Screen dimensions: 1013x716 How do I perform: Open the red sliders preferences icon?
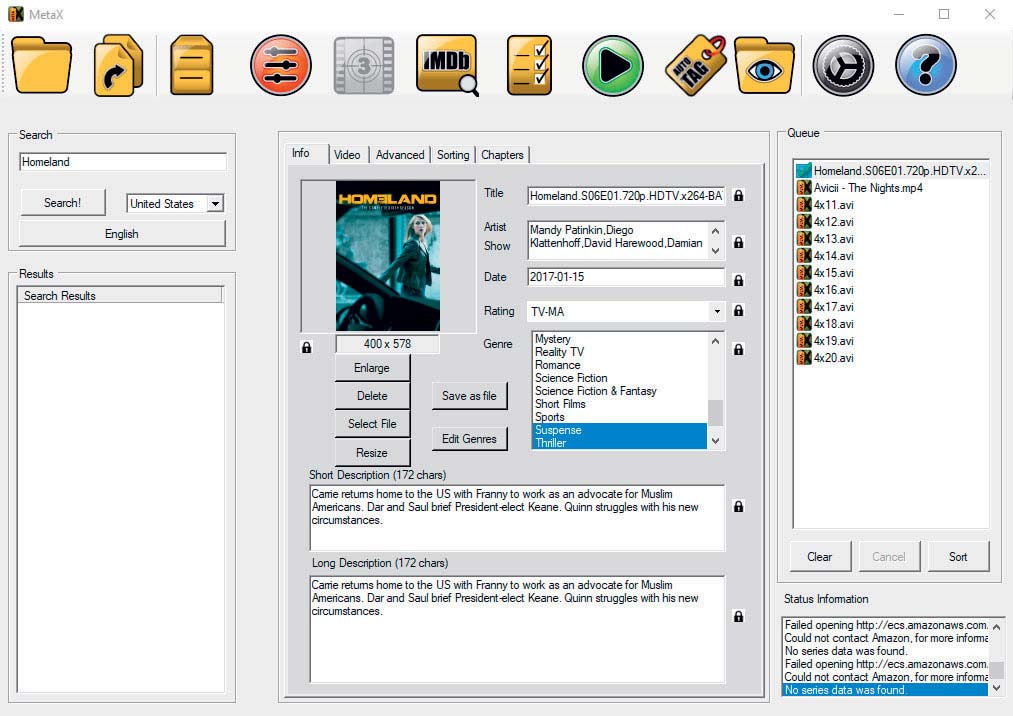[x=281, y=65]
